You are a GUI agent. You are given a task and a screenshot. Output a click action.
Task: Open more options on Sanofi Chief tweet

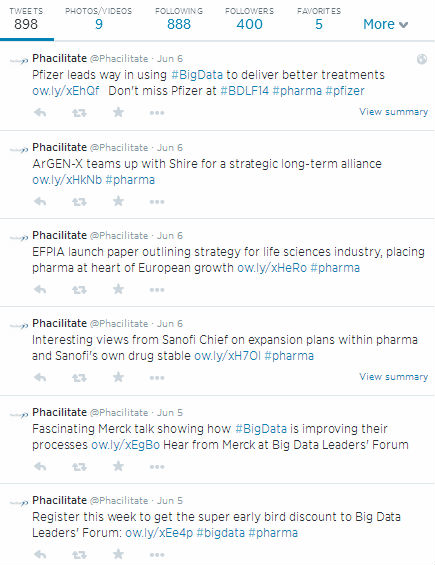coord(157,378)
